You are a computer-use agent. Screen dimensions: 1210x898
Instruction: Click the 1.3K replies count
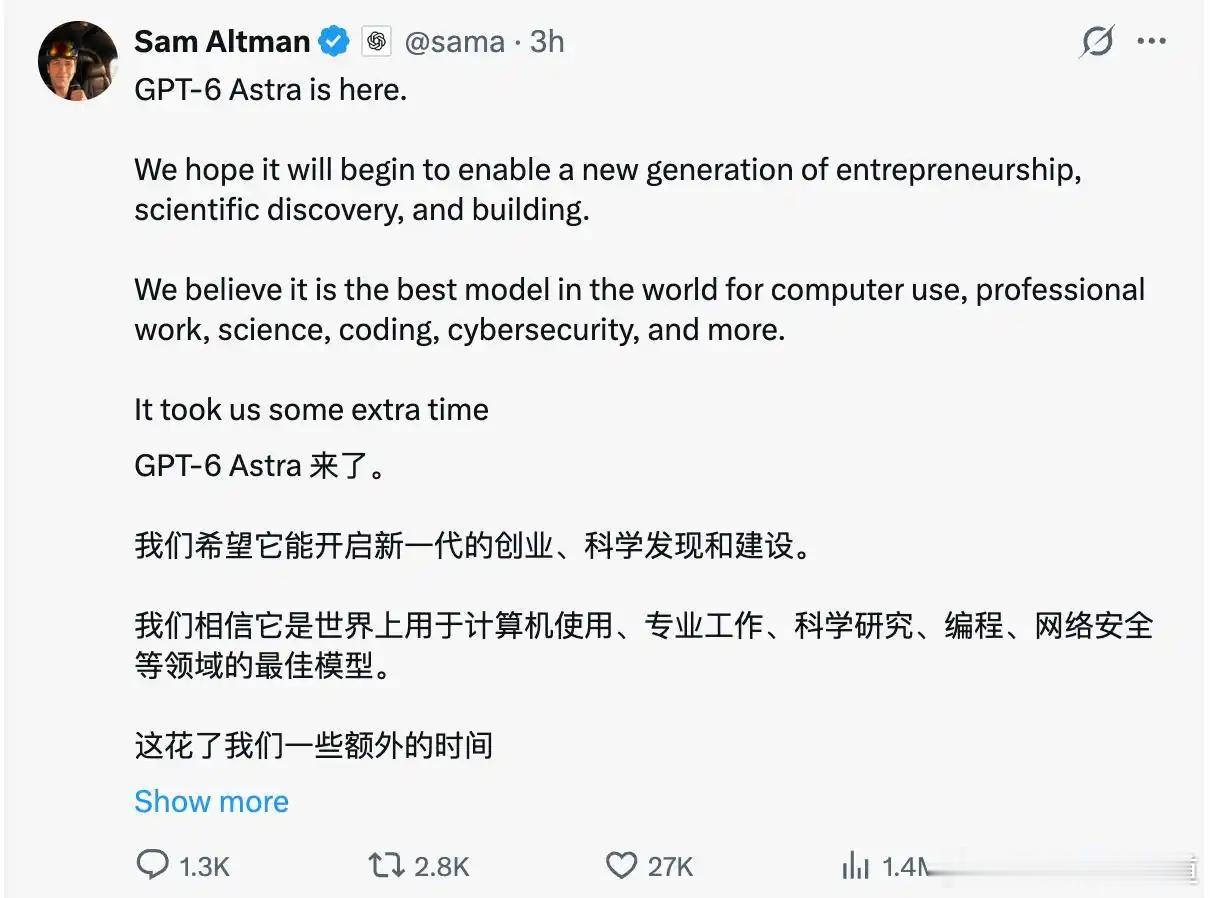(204, 866)
